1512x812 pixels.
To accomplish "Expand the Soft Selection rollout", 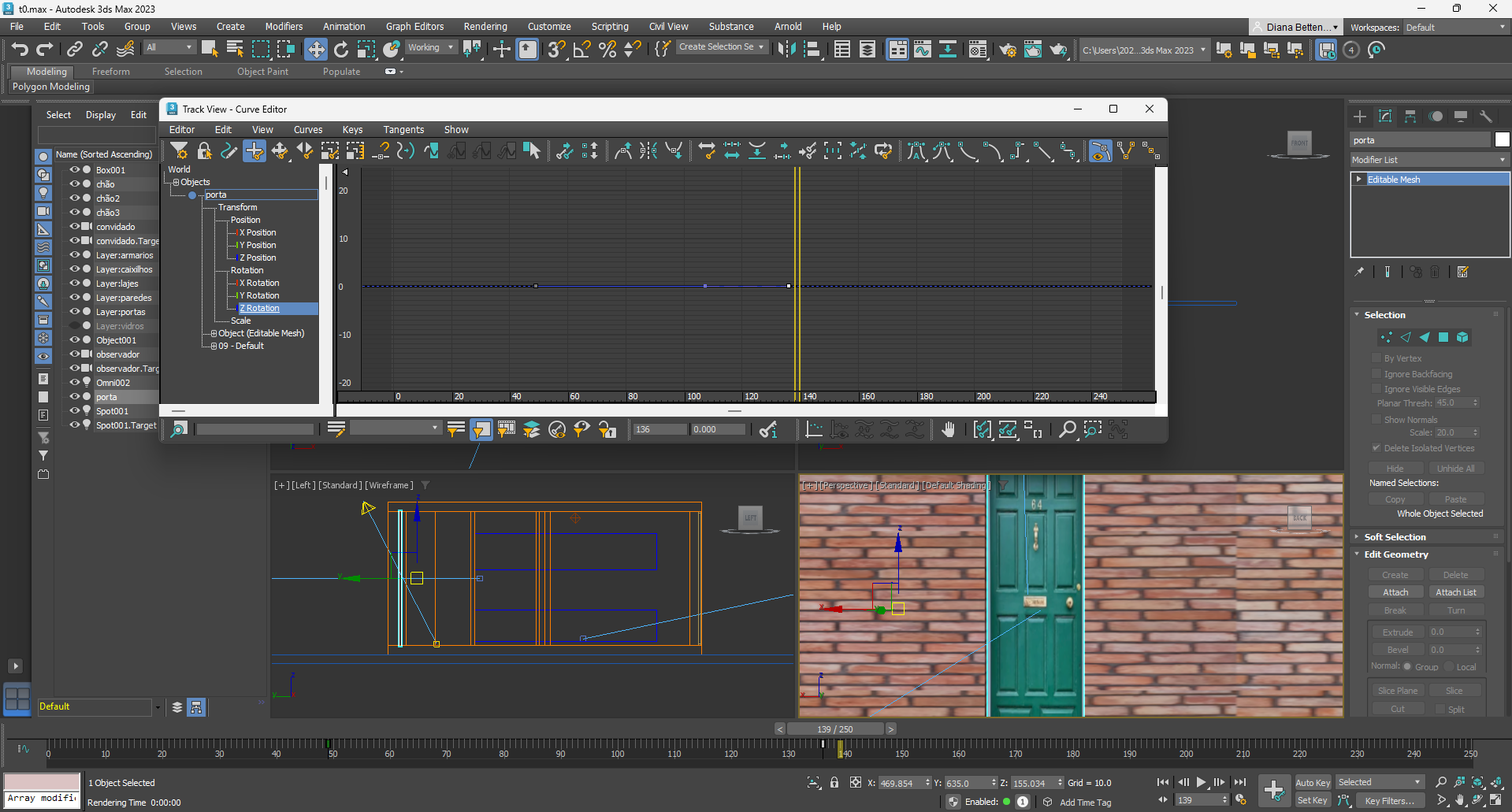I will (1395, 537).
